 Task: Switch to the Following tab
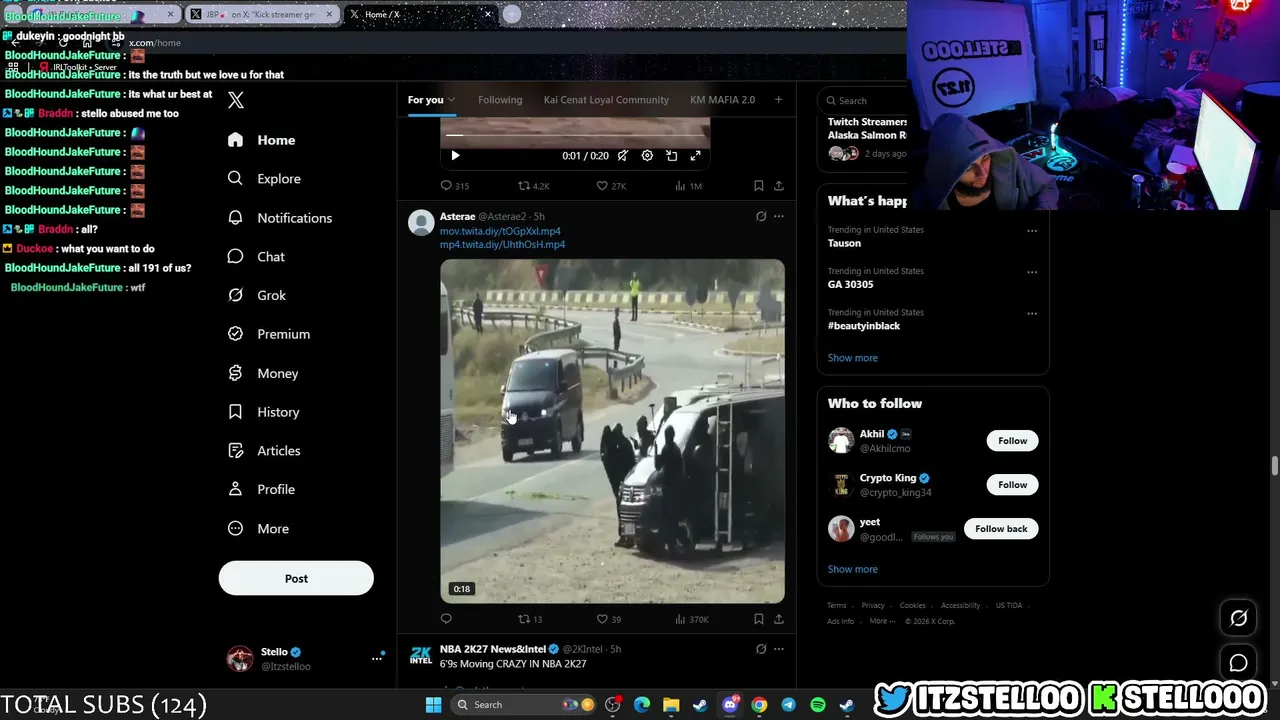pyautogui.click(x=500, y=100)
